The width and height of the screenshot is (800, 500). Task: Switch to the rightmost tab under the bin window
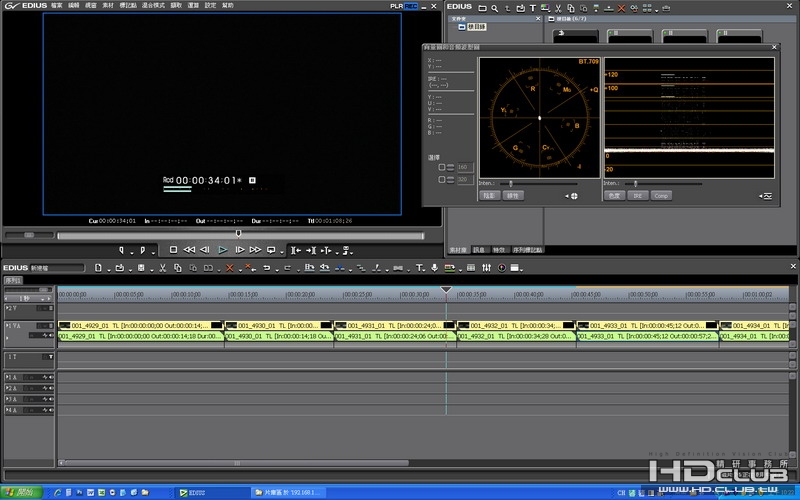point(528,250)
